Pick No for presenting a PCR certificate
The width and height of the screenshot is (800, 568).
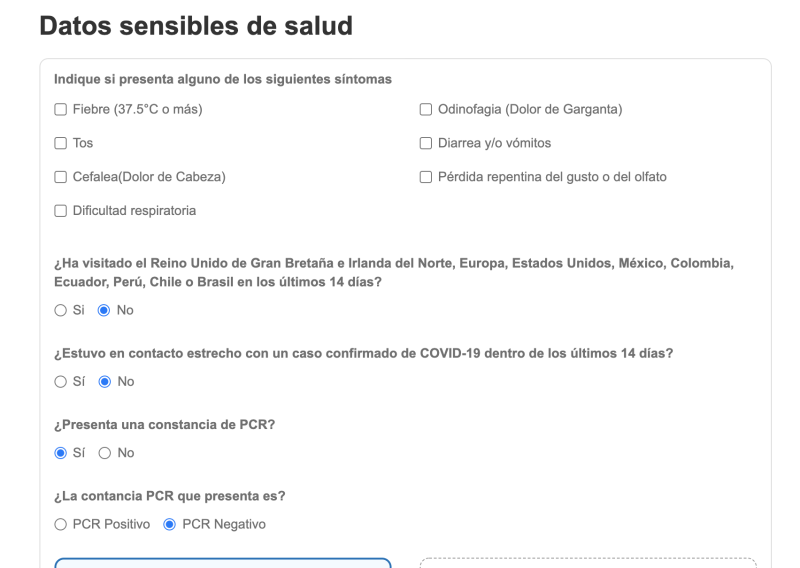coord(103,453)
